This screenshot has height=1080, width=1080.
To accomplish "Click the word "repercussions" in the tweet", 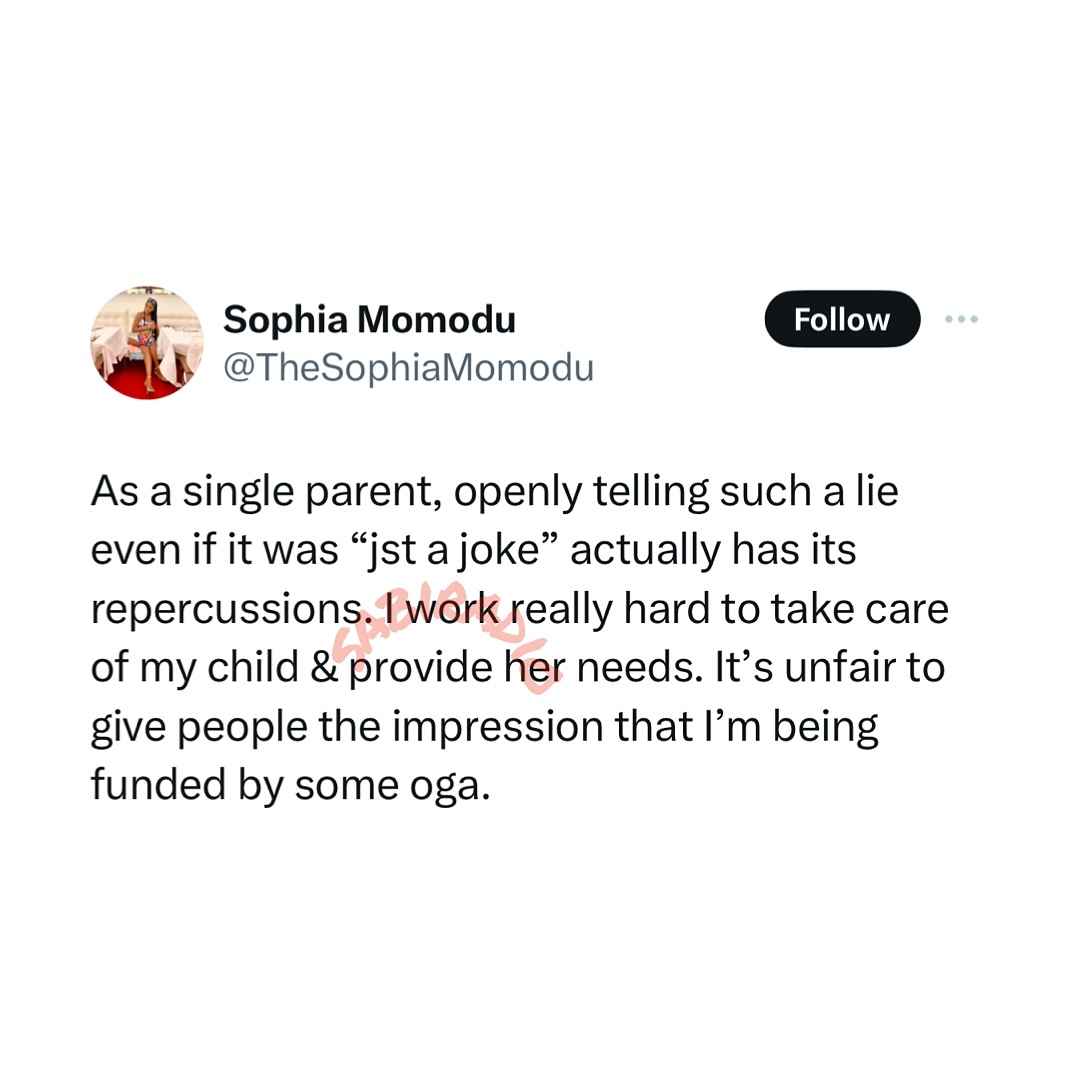I will [236, 611].
